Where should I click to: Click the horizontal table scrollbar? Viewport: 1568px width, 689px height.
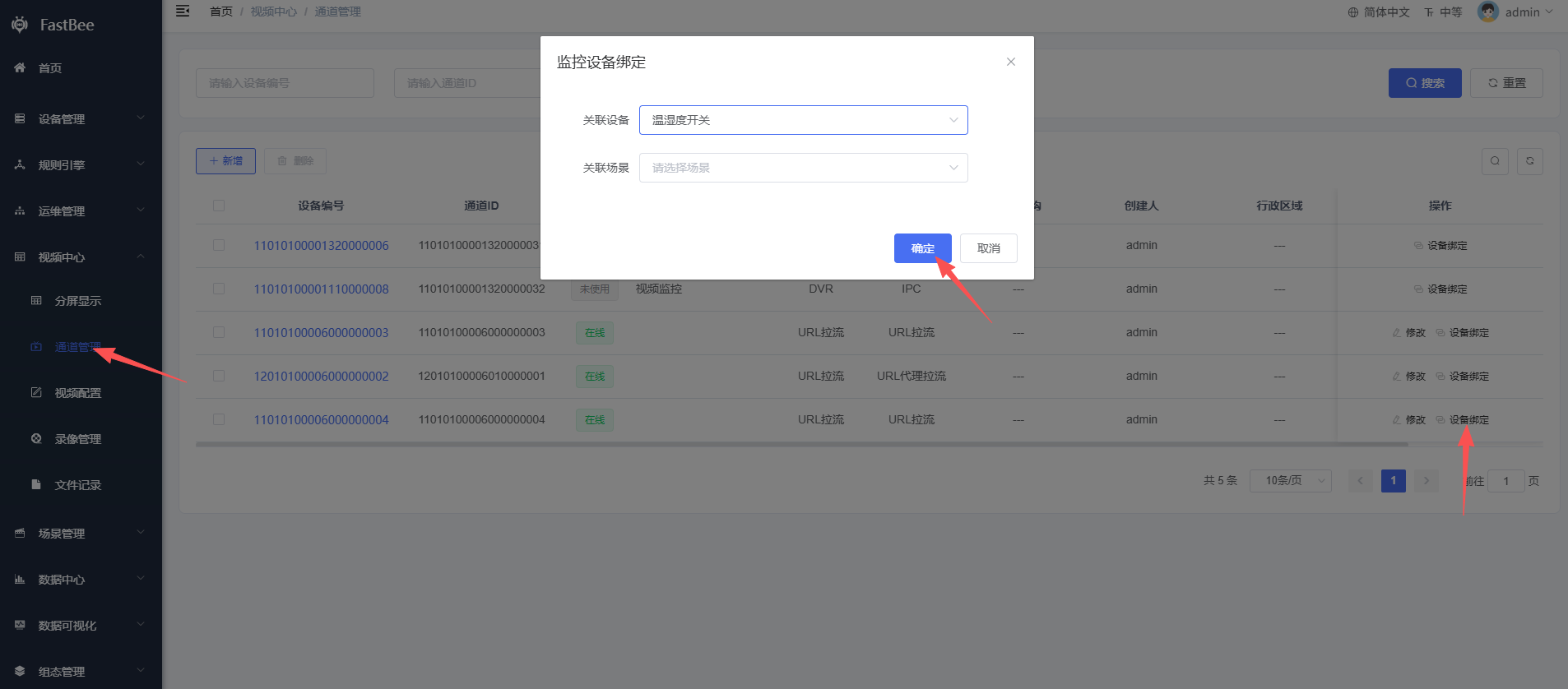pos(801,445)
